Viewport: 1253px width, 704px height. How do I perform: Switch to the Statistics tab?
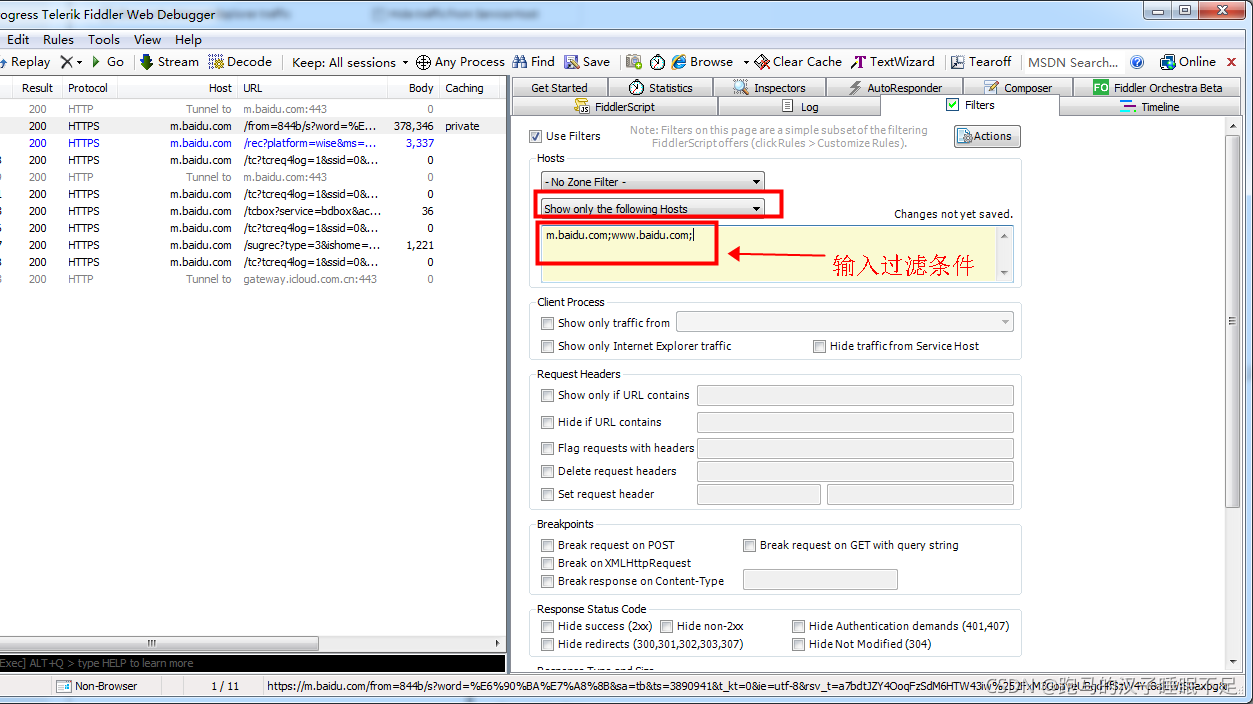pyautogui.click(x=660, y=88)
